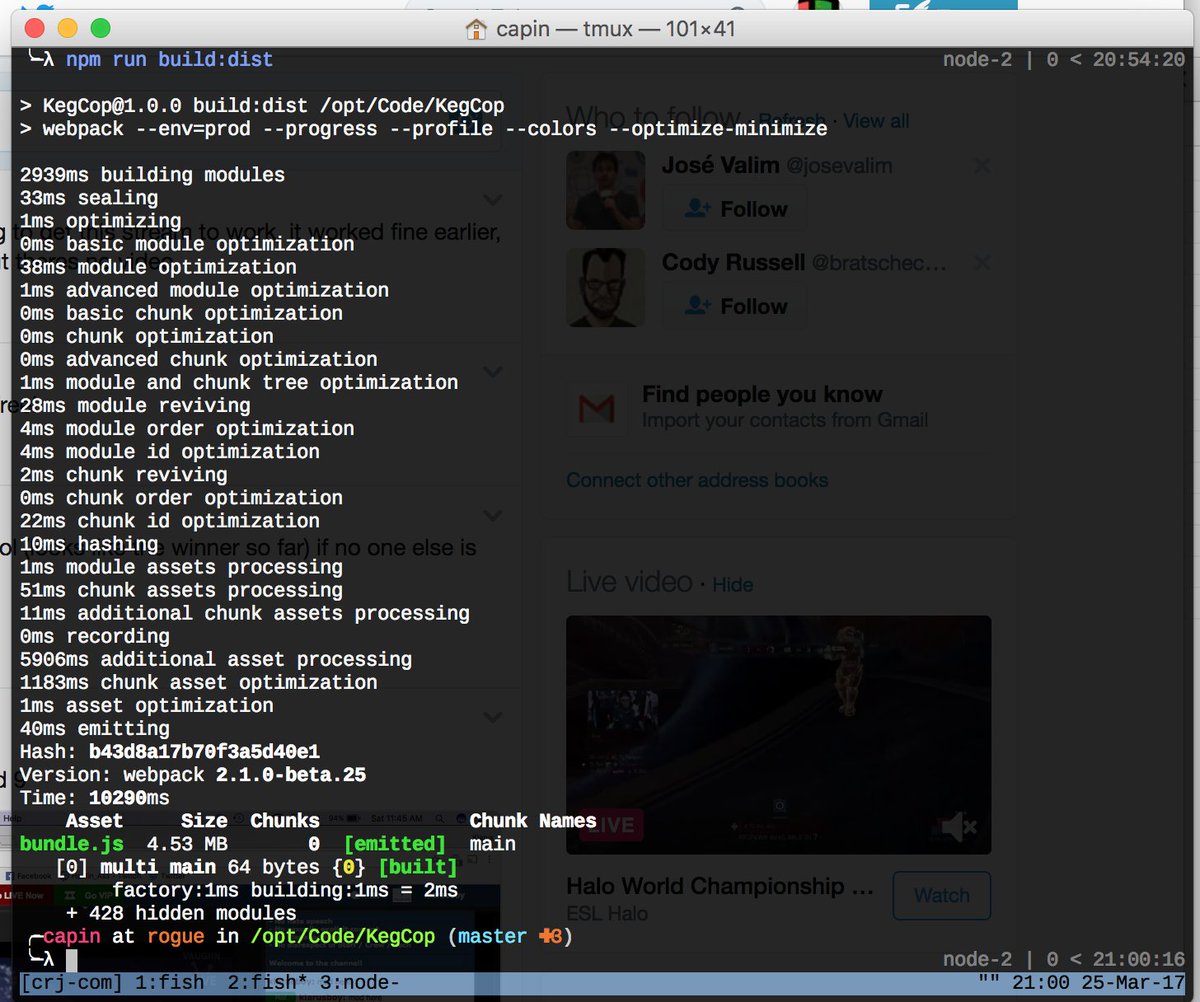Click Find people you know

click(x=762, y=394)
